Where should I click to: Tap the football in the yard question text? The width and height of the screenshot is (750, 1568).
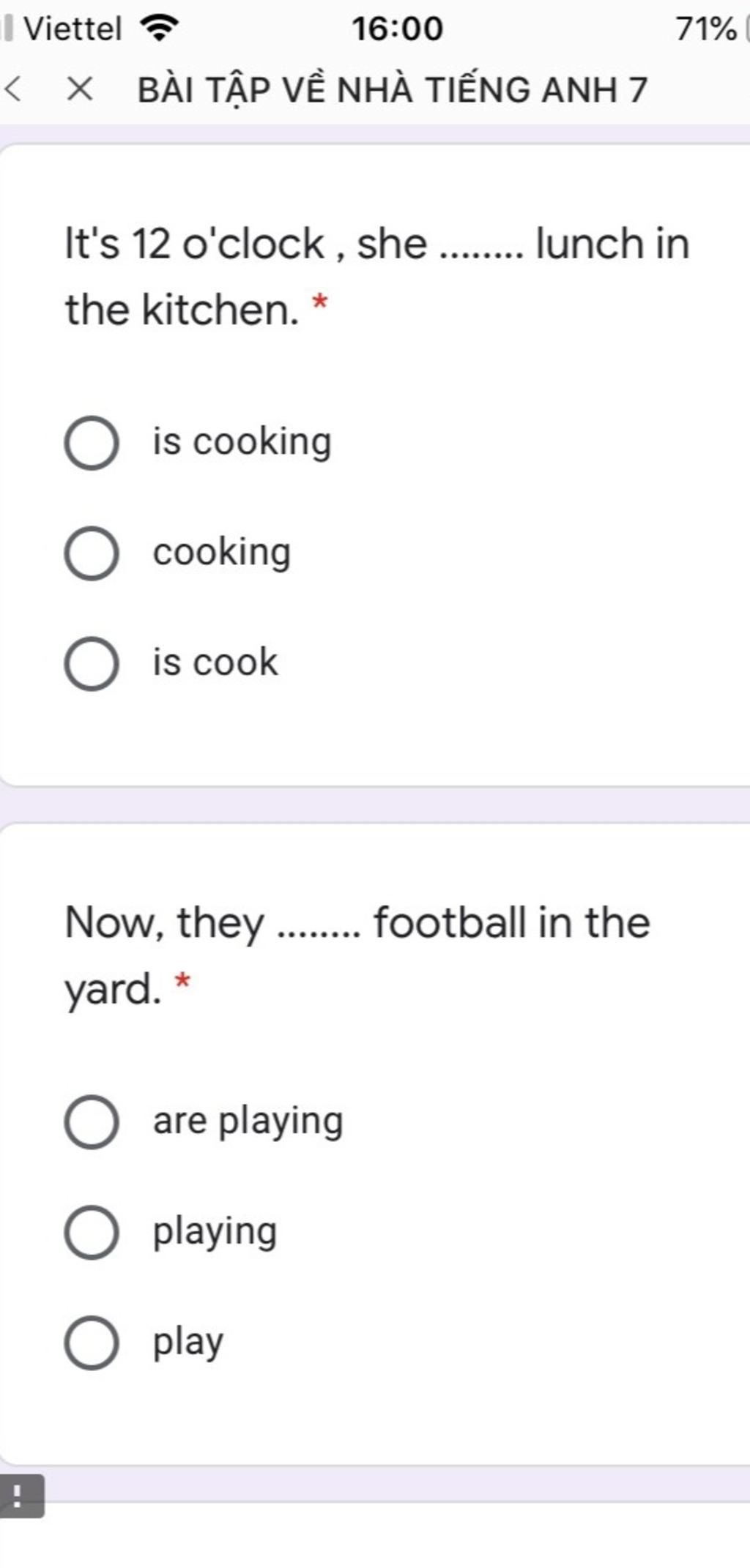(357, 955)
